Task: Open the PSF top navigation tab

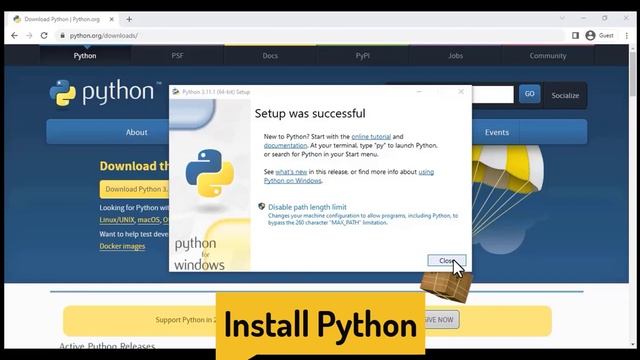Action: [178, 56]
